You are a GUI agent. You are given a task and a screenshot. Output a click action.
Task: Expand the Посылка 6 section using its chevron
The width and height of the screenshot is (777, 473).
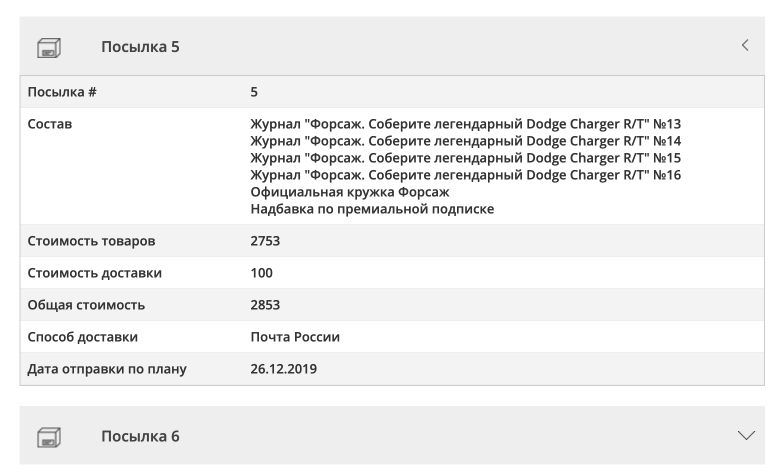pos(746,435)
